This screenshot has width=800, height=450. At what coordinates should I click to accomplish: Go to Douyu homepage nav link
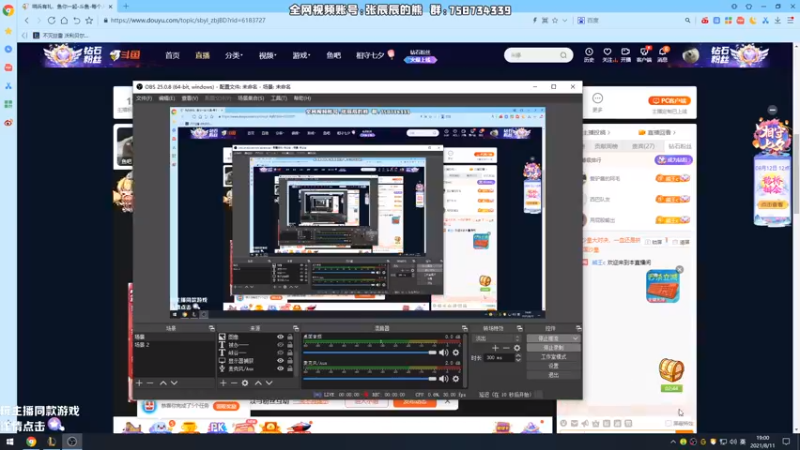point(172,55)
